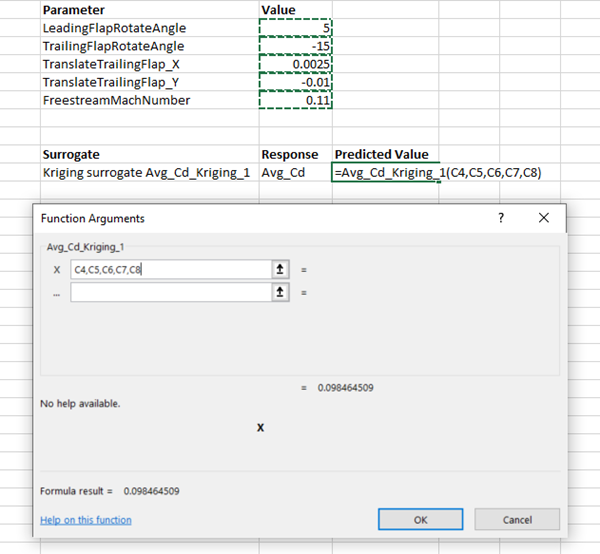
Task: Select the TranslateTrailingFlap_Y value cell -0.01
Action: pyautogui.click(x=295, y=82)
